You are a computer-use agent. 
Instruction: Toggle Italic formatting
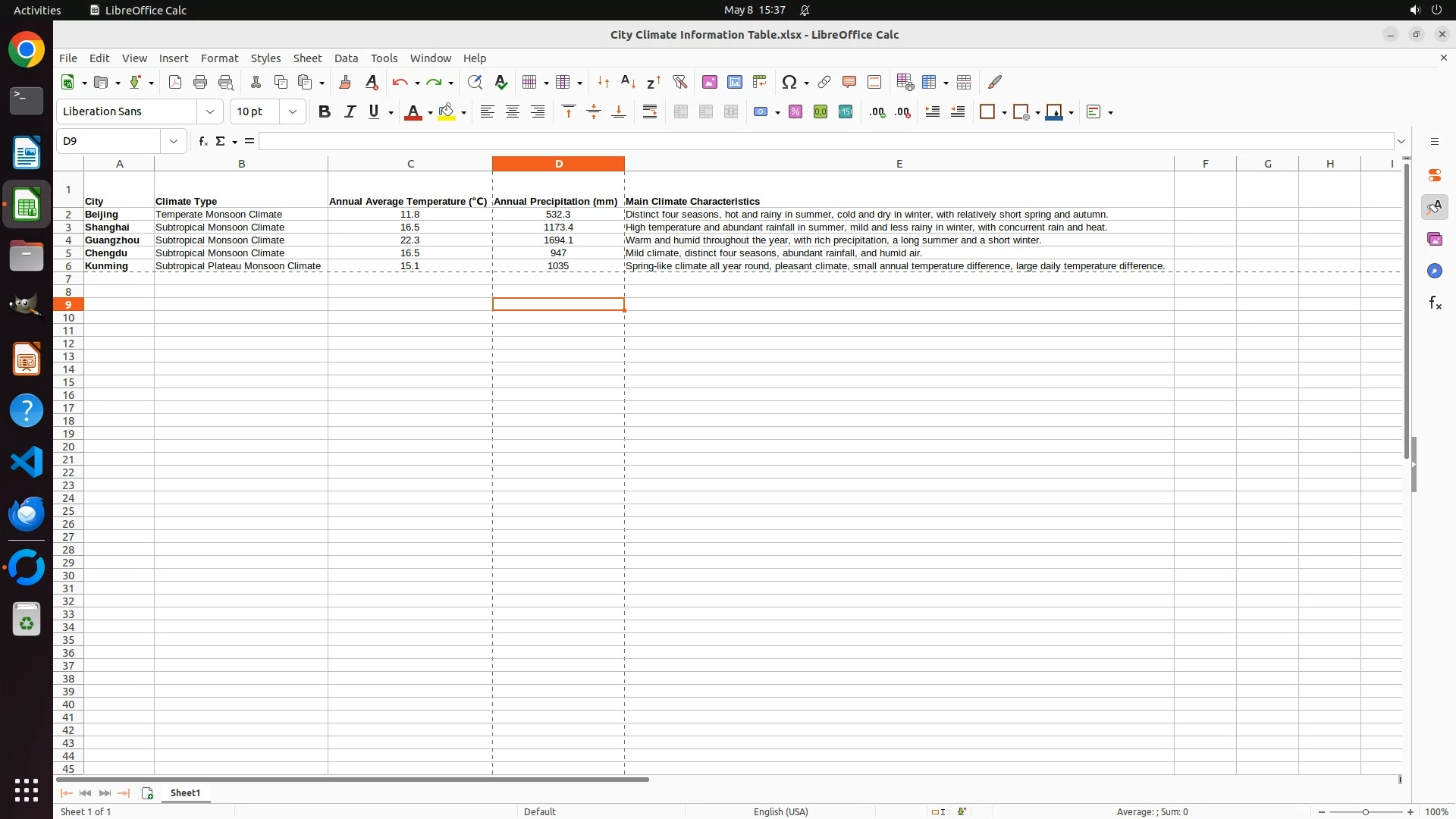pyautogui.click(x=350, y=111)
